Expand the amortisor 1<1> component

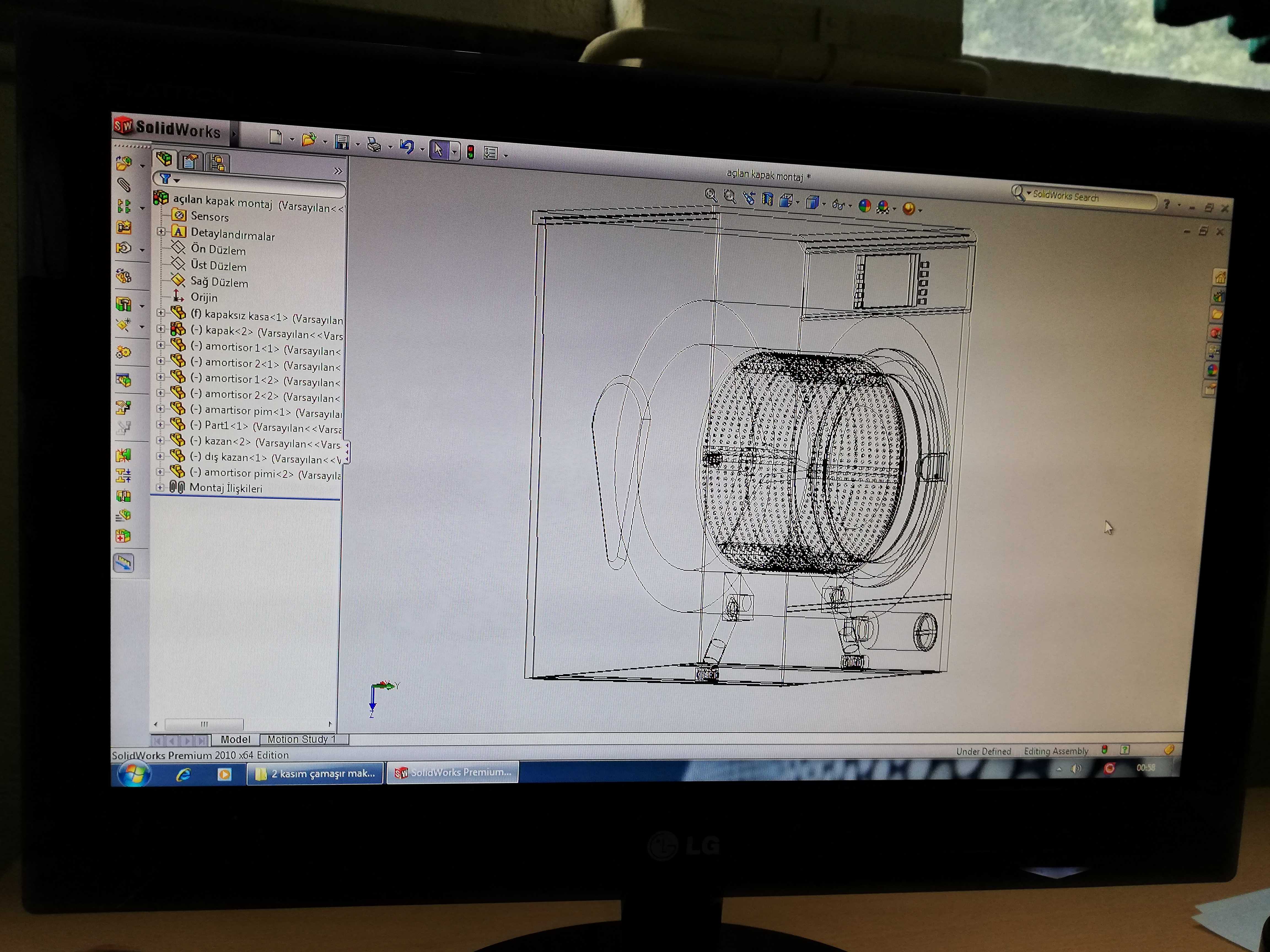(x=161, y=345)
